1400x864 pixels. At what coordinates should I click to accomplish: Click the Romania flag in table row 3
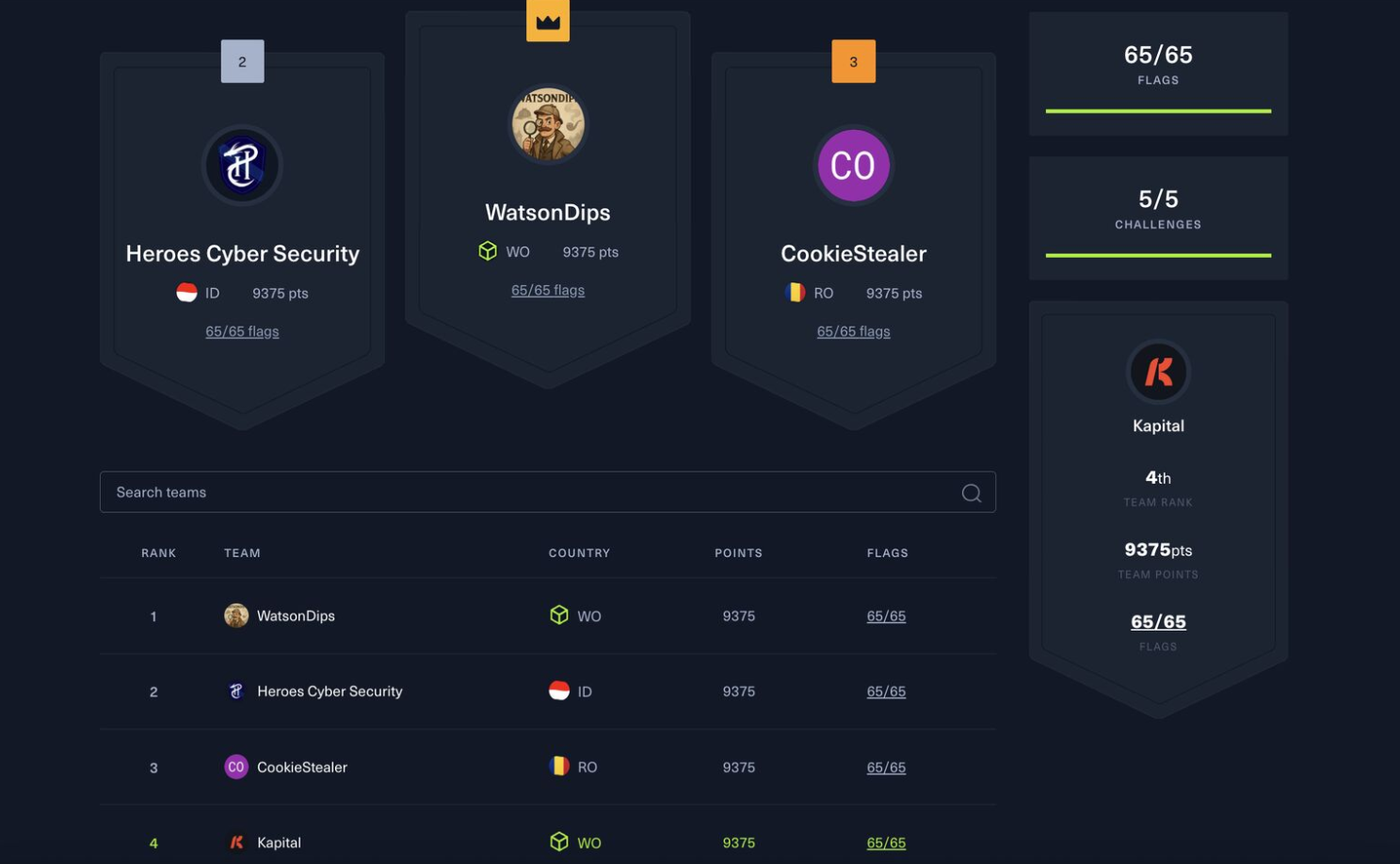[x=559, y=766]
